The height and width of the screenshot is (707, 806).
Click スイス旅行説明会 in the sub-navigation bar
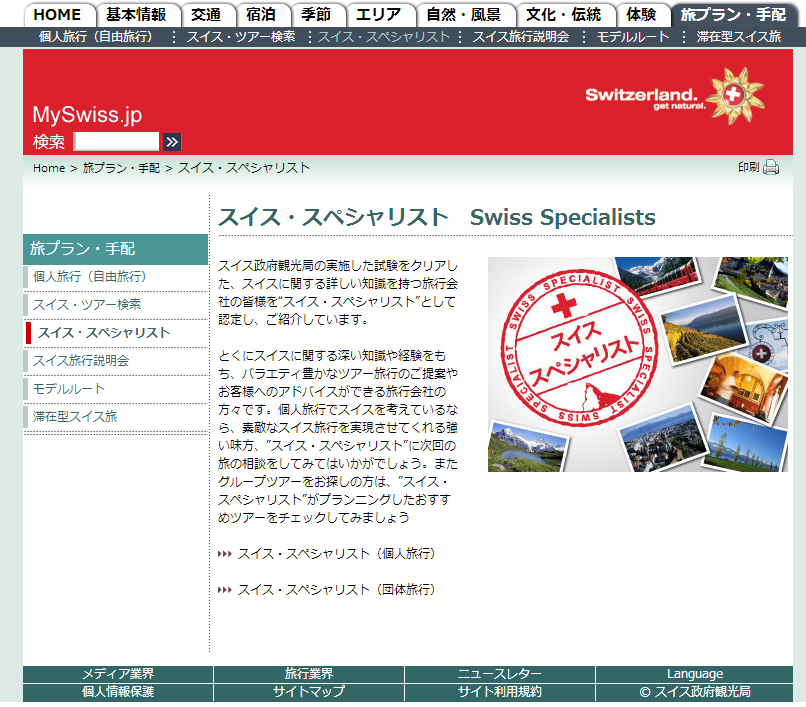[521, 37]
